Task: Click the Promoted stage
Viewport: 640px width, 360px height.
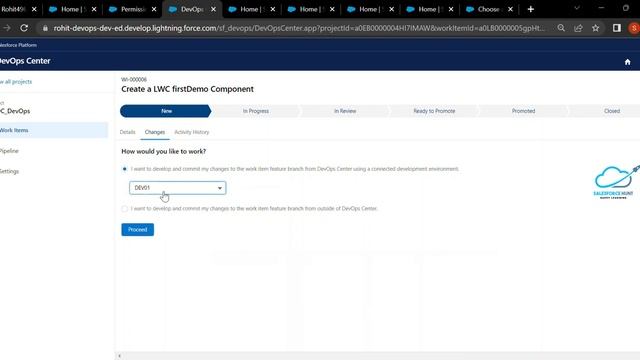Action: pyautogui.click(x=523, y=111)
